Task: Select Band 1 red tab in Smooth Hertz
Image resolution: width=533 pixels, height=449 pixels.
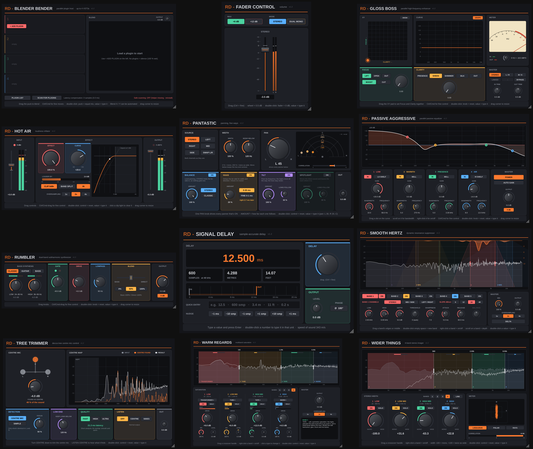Action: click(x=370, y=296)
